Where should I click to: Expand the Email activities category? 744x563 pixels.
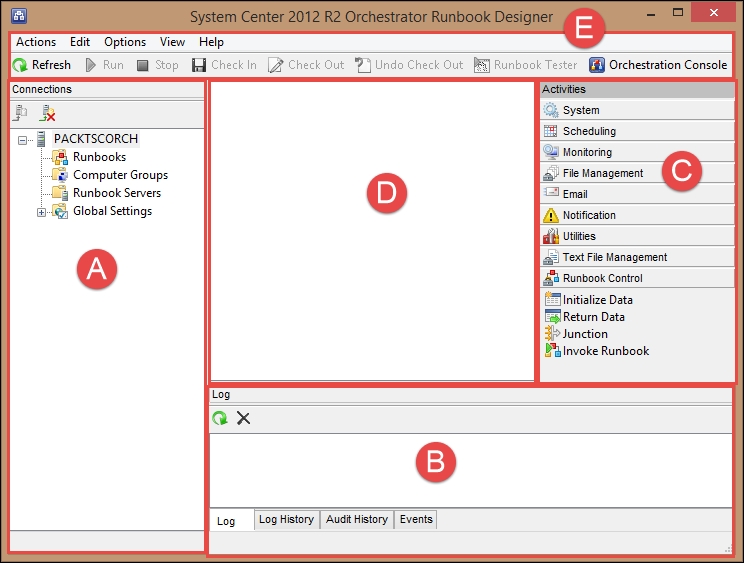coord(637,194)
